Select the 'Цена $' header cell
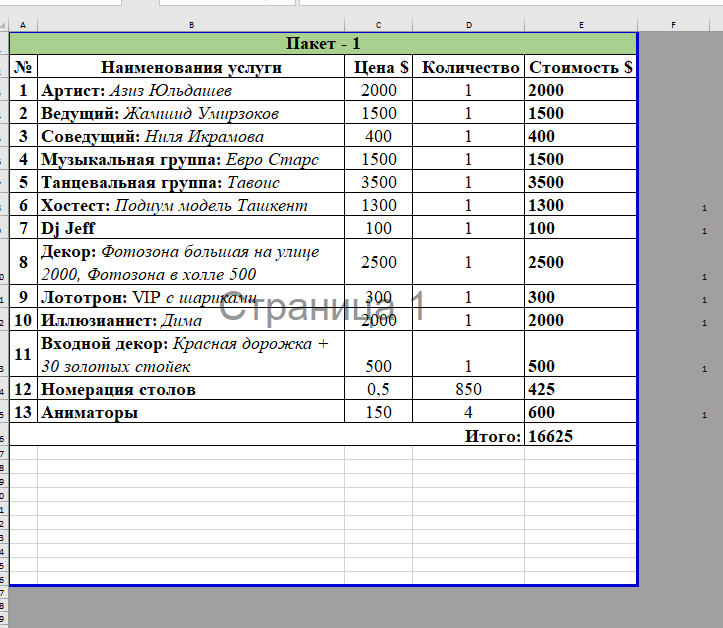The width and height of the screenshot is (723, 628). click(379, 66)
